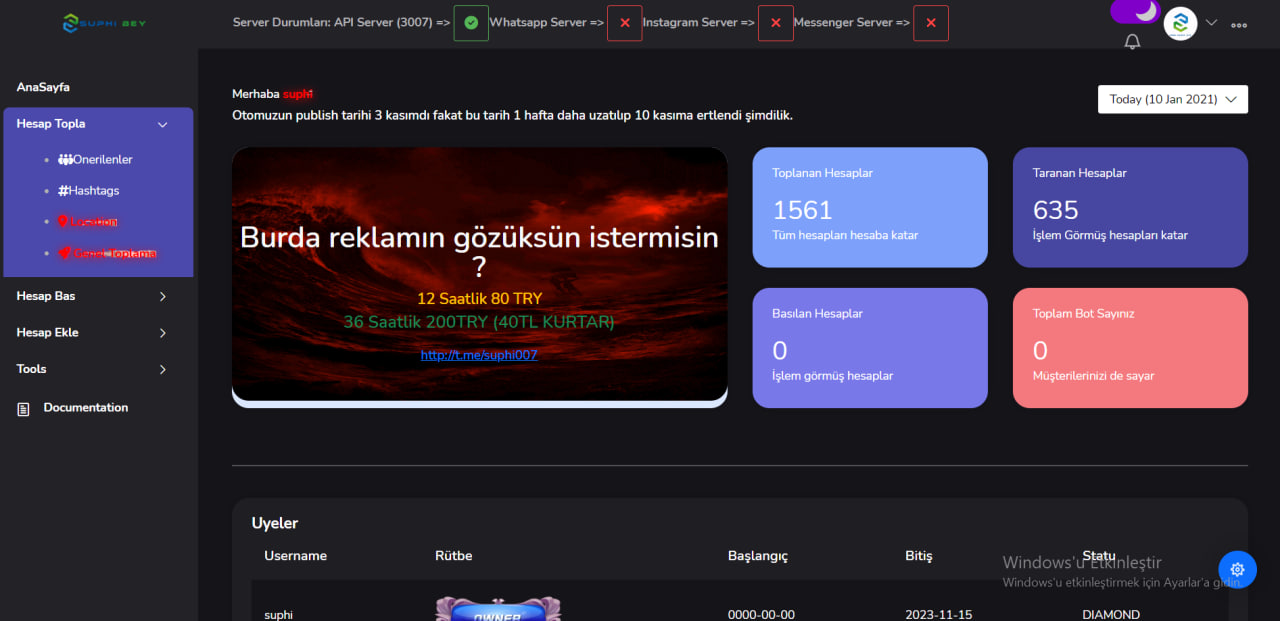
Task: Click the 2023-11-15 end date cell
Action: [x=938, y=615]
